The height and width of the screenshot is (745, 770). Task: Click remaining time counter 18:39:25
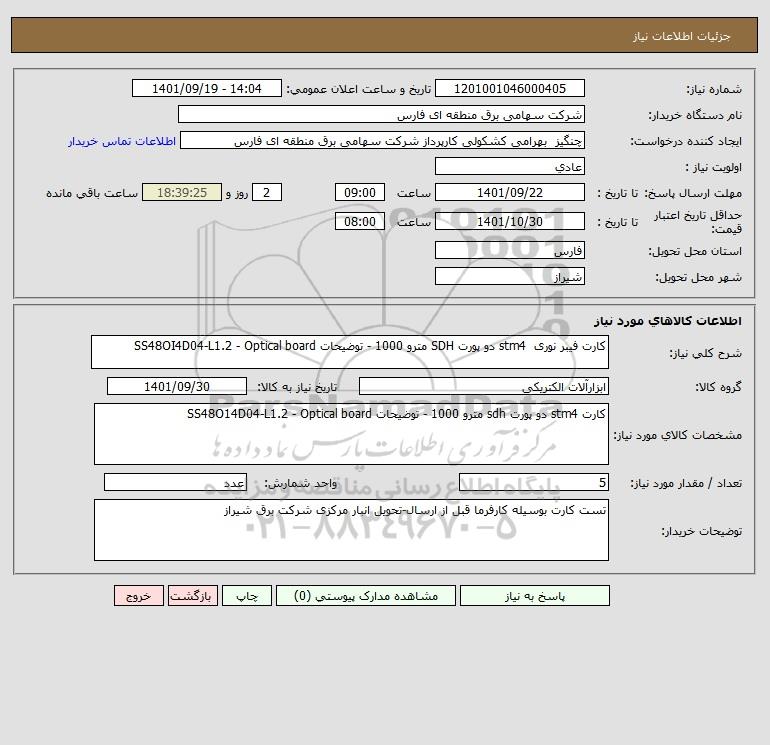(x=182, y=193)
